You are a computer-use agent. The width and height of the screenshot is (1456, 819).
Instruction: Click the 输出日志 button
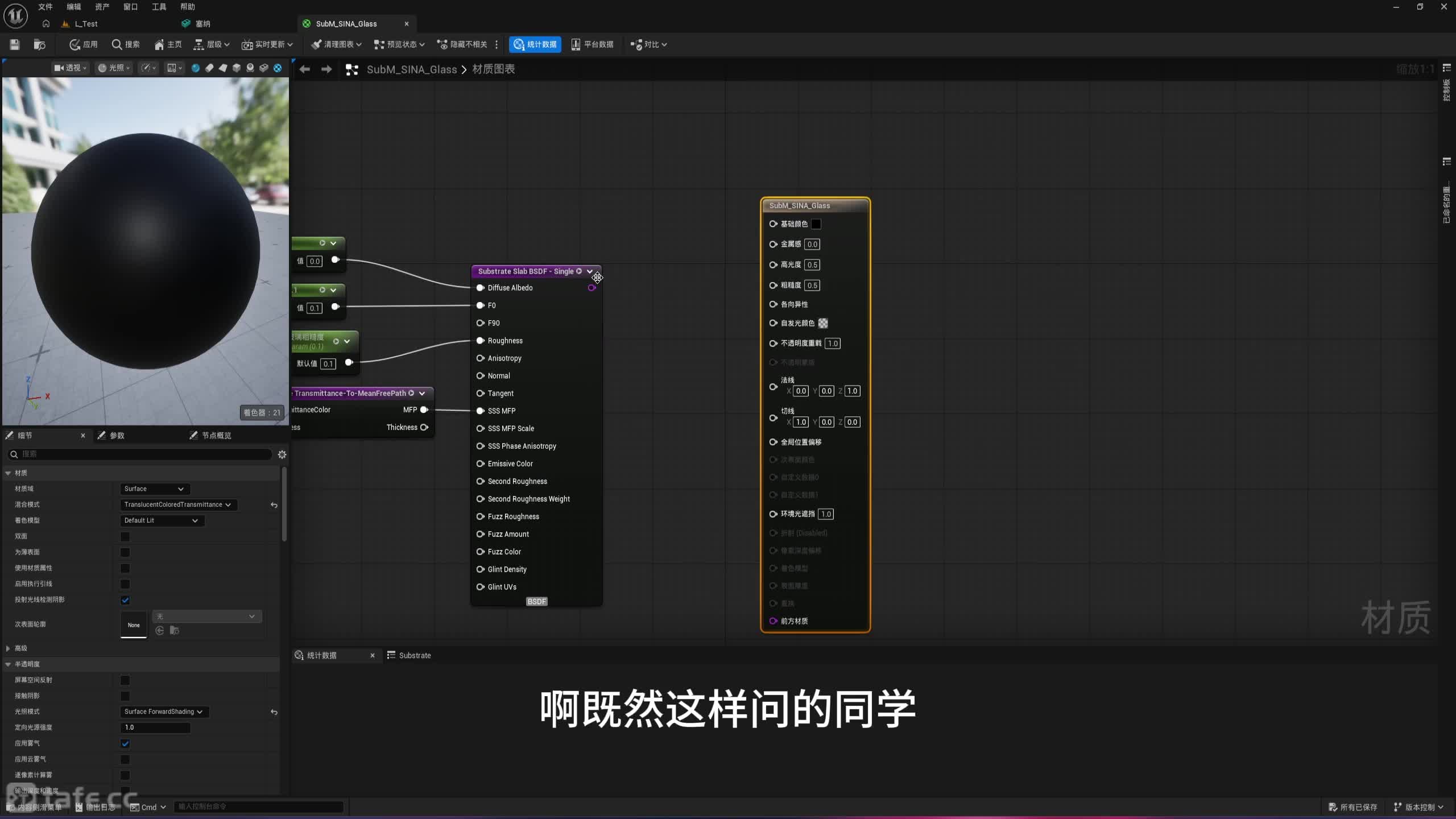(96, 807)
